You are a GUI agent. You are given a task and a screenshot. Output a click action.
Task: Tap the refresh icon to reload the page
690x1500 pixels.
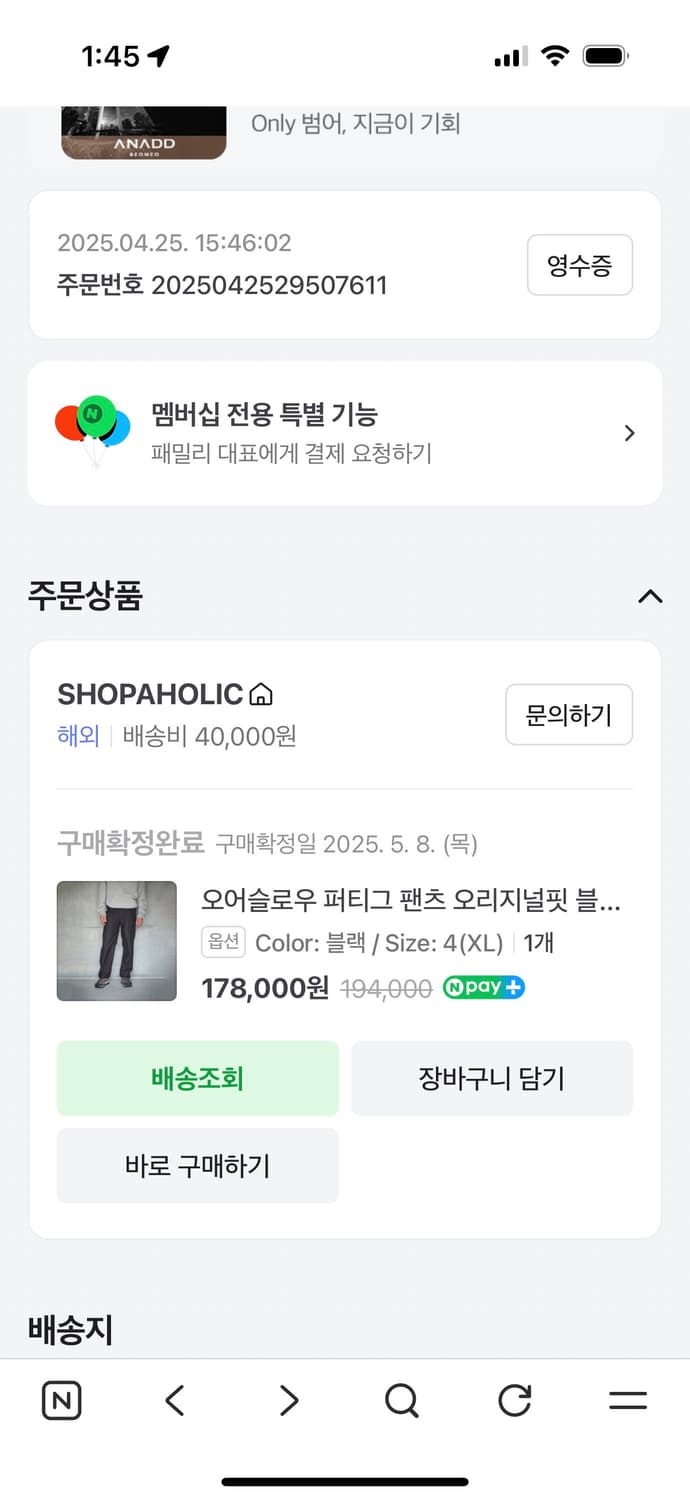pos(514,1400)
